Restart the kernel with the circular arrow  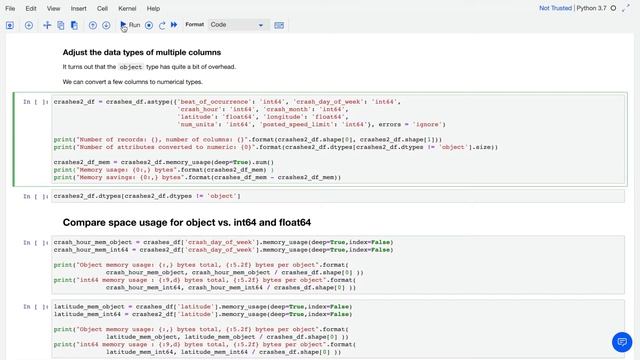pyautogui.click(x=162, y=25)
